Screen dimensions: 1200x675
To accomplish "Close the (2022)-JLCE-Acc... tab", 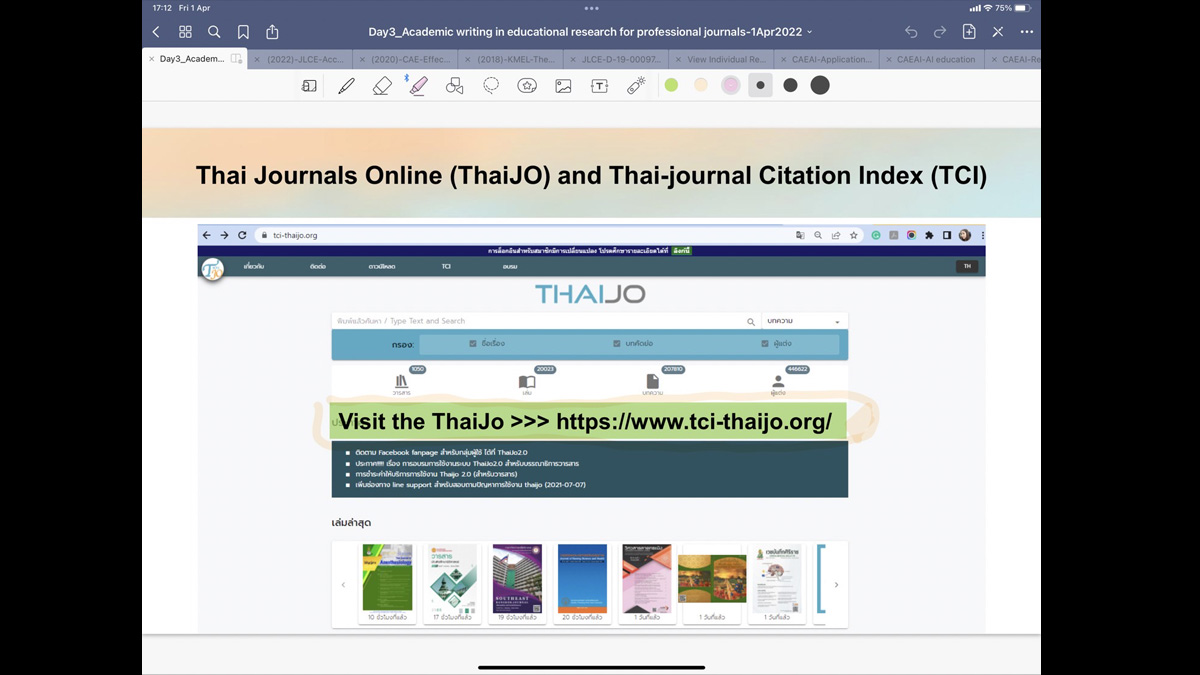I will 257,59.
